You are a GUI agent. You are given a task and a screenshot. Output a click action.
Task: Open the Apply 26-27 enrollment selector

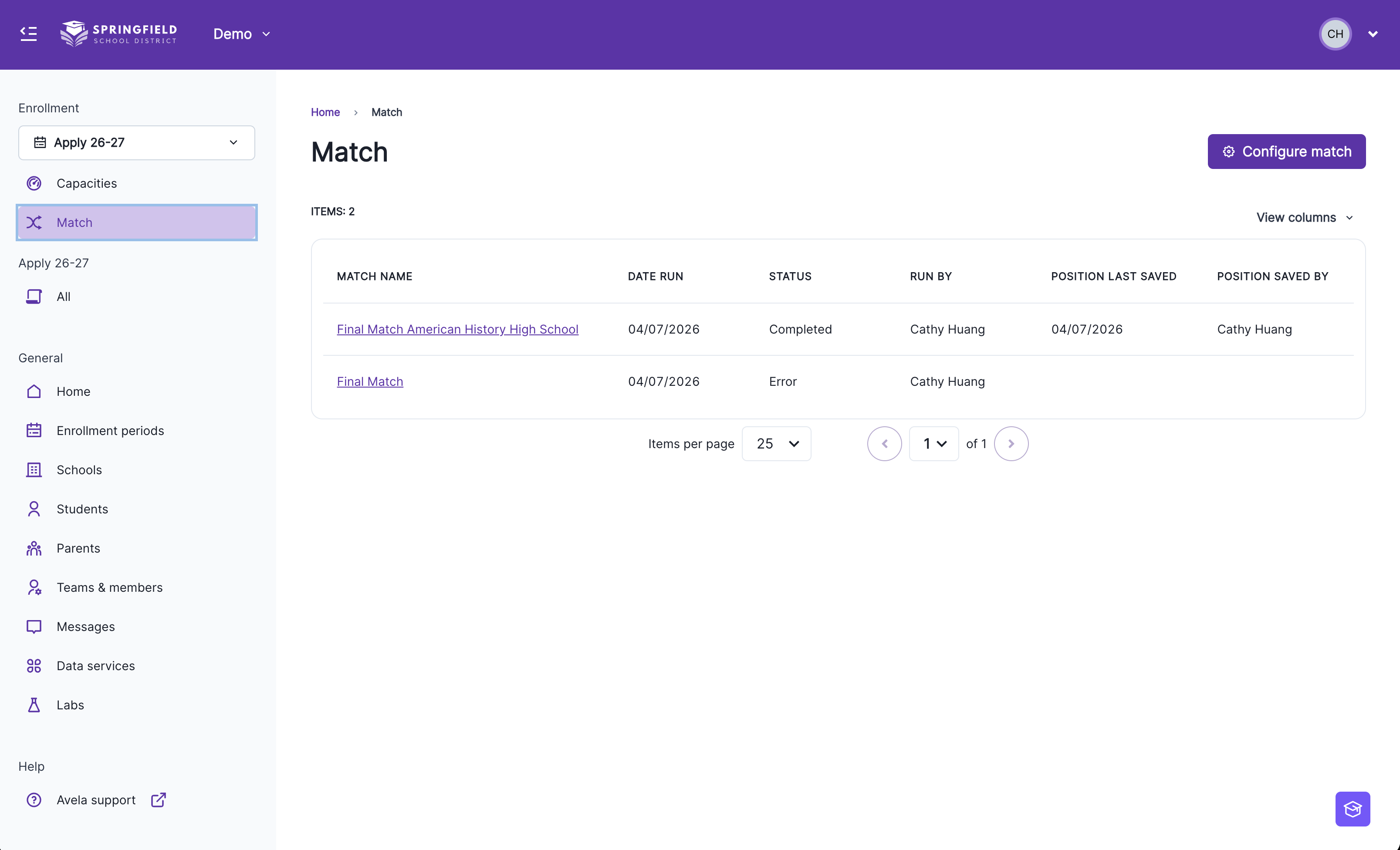click(x=136, y=143)
